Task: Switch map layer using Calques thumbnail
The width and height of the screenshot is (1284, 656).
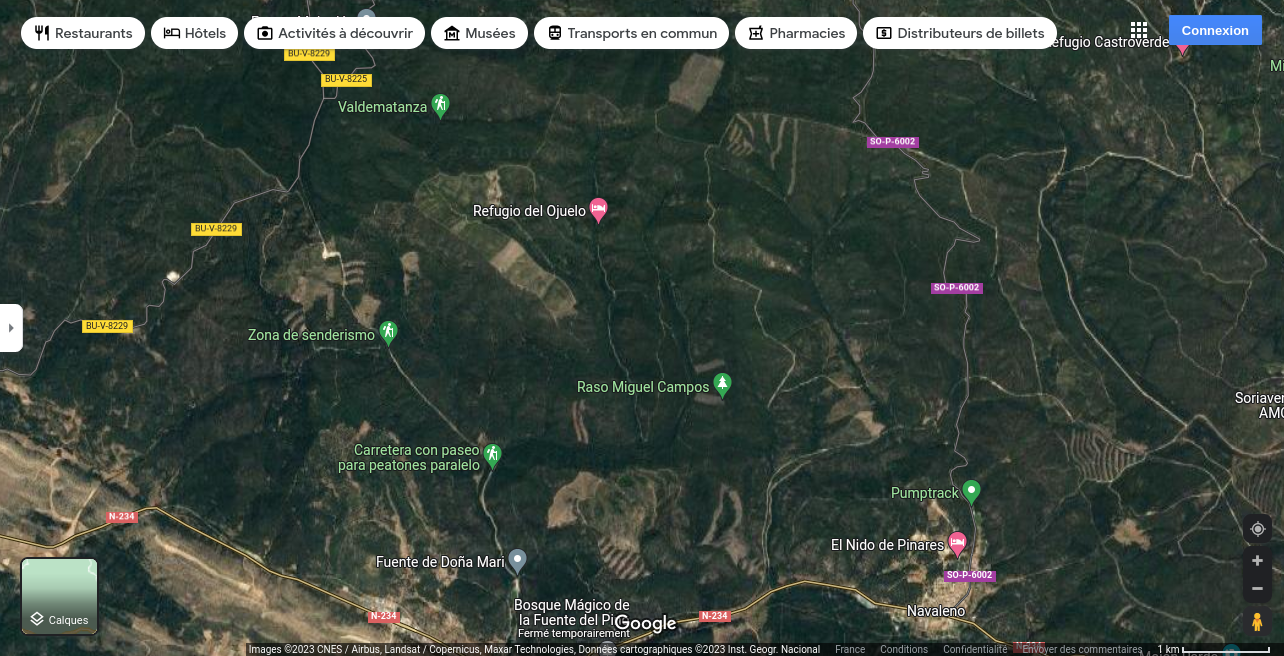Action: point(59,597)
